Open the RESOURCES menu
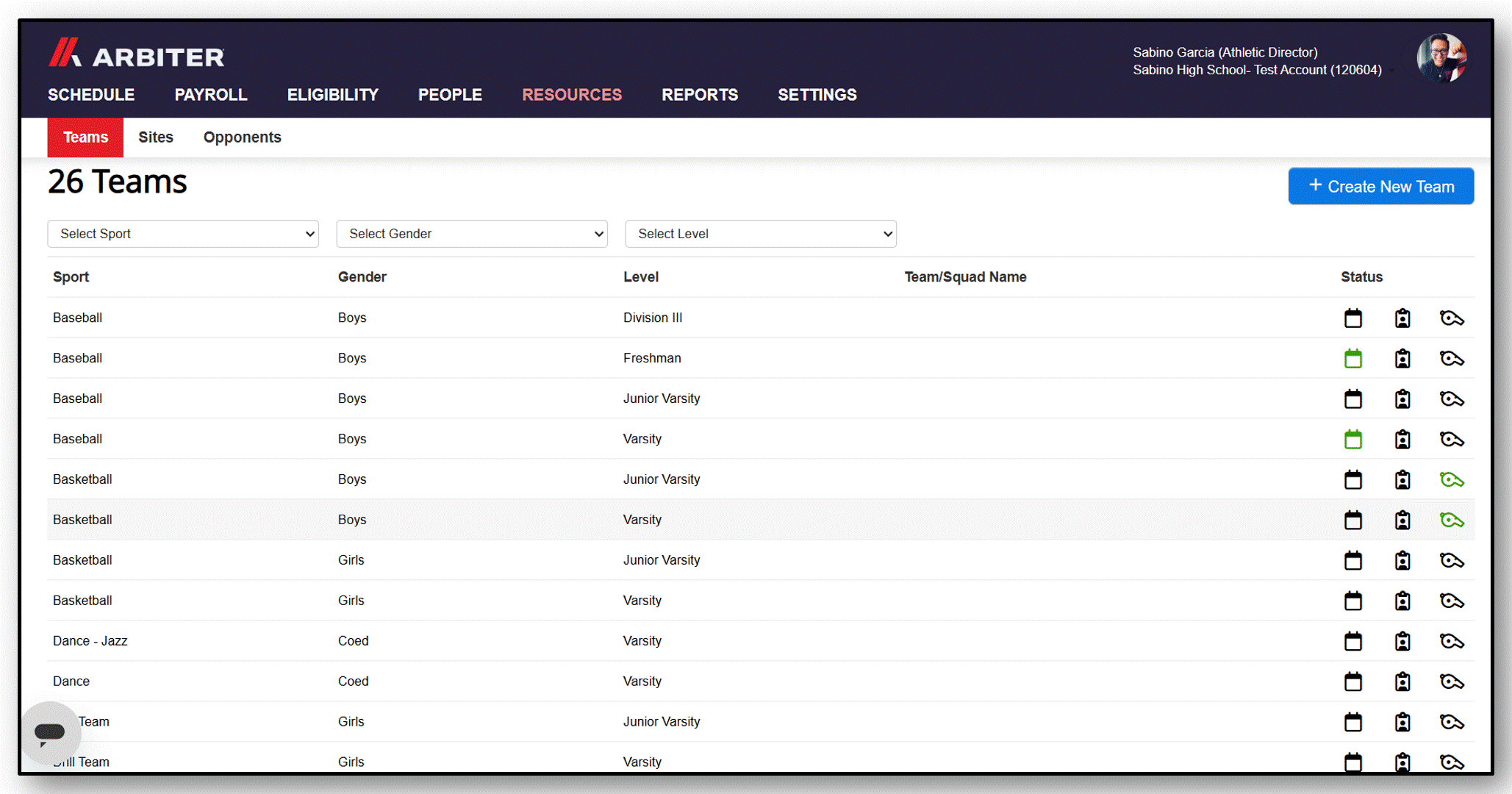The image size is (1512, 794). pos(572,95)
